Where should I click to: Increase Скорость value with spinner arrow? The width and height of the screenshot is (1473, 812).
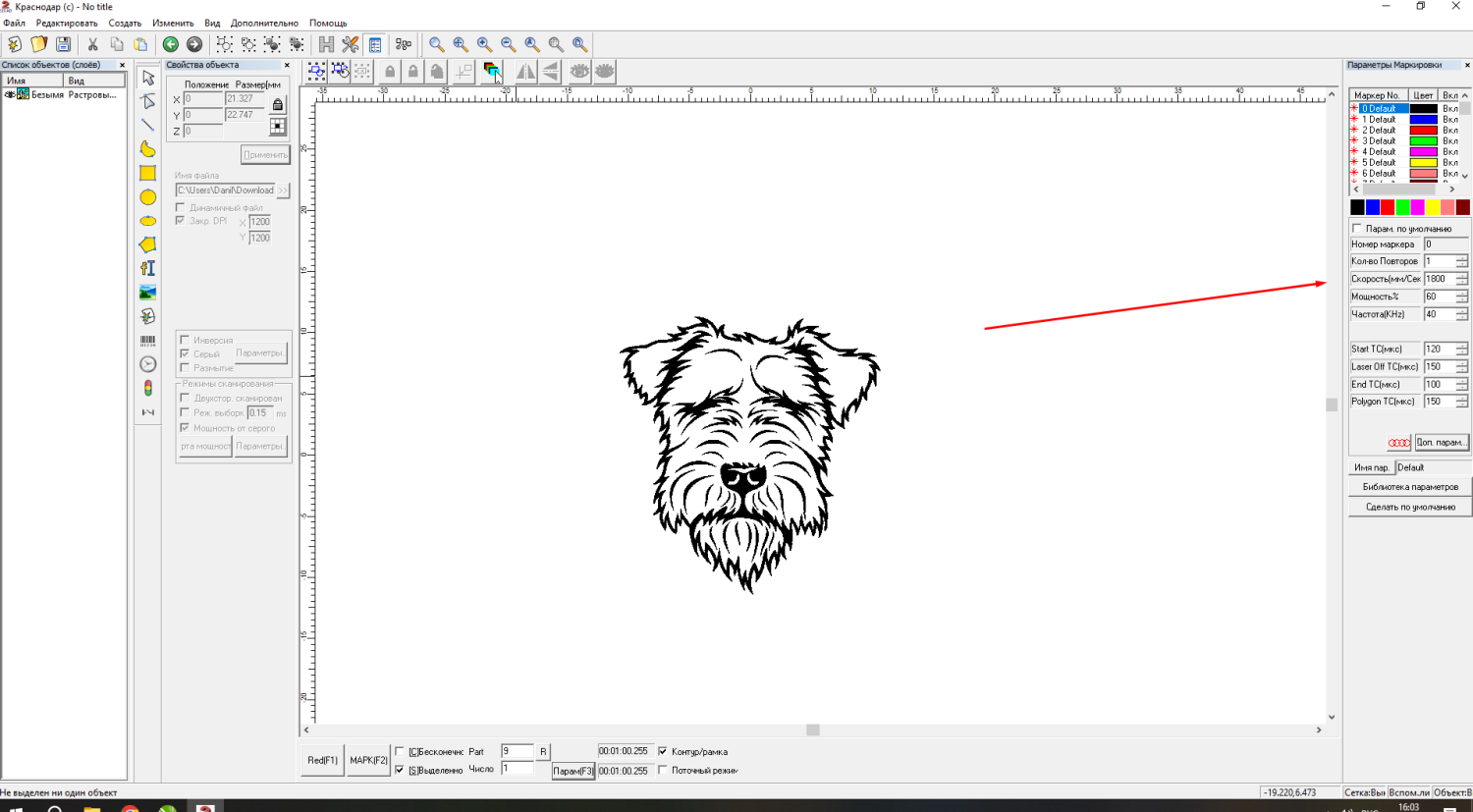click(1462, 276)
